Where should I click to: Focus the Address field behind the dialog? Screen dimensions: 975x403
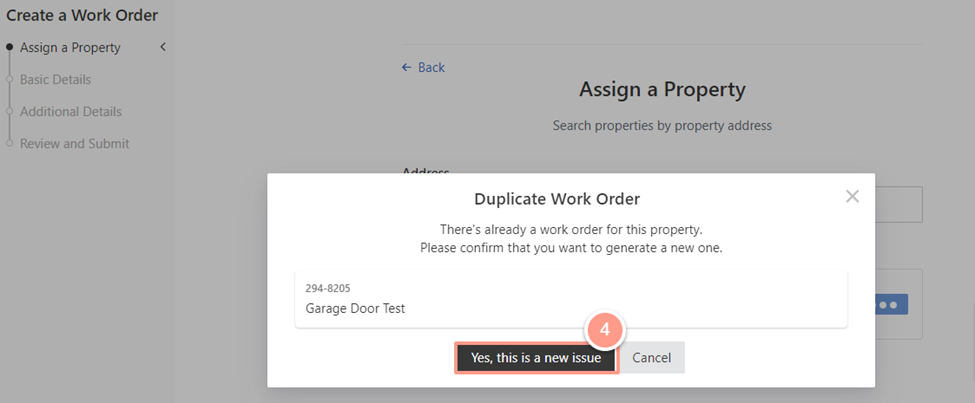click(898, 204)
